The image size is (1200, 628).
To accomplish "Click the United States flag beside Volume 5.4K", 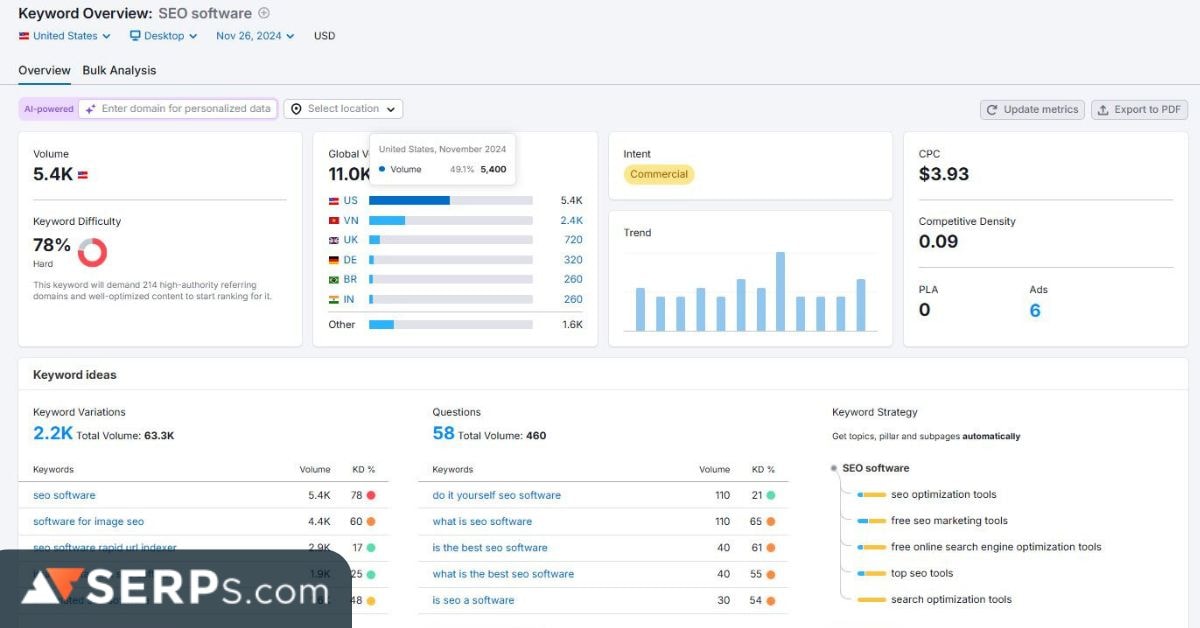I will coord(83,175).
